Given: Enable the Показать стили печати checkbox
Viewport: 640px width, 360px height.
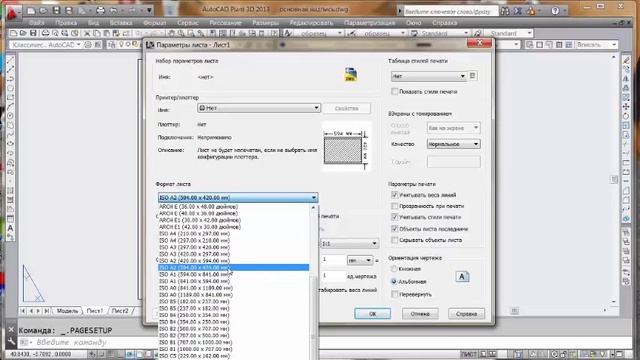Looking at the screenshot, I should pos(394,91).
